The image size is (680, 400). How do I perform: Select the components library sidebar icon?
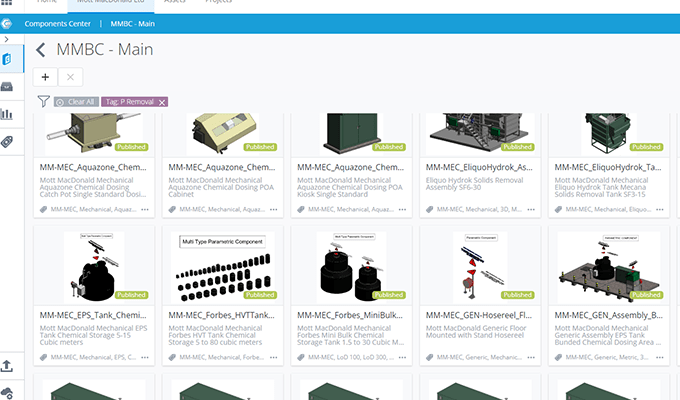(8, 60)
